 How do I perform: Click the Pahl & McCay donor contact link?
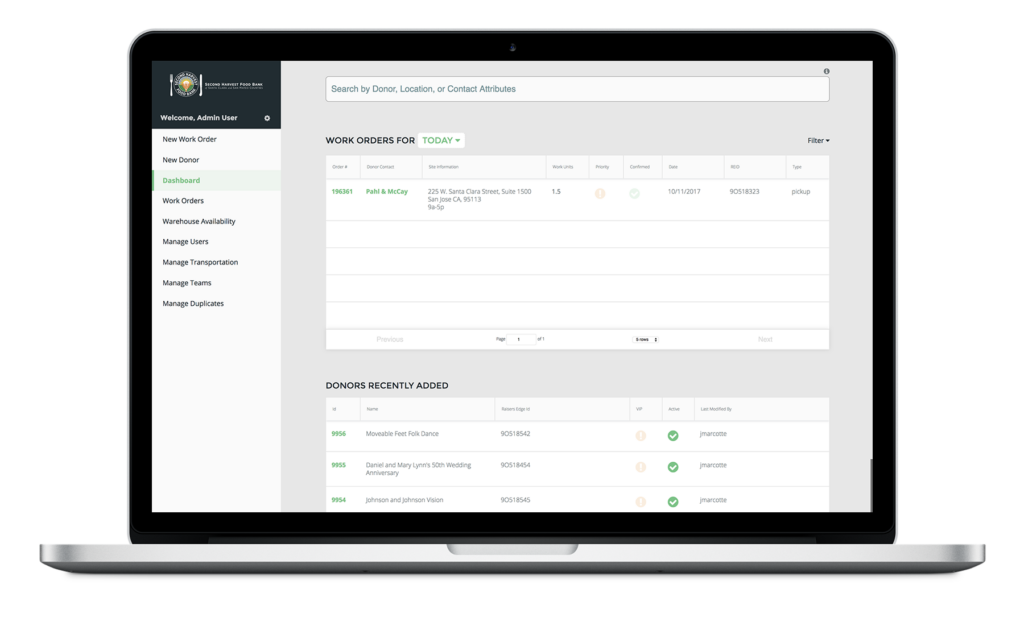click(x=387, y=191)
